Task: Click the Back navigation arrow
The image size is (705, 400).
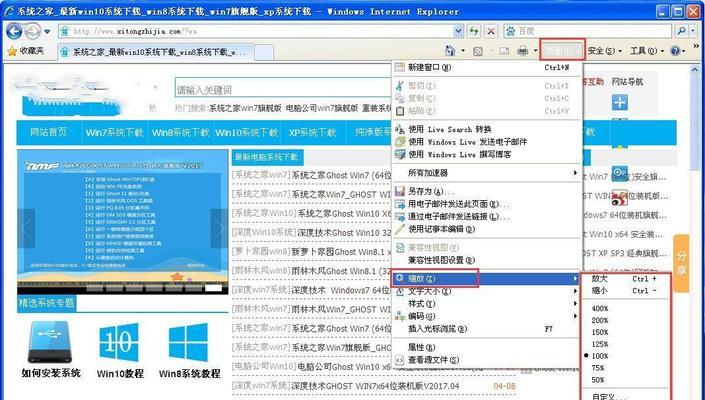Action: click(14, 31)
